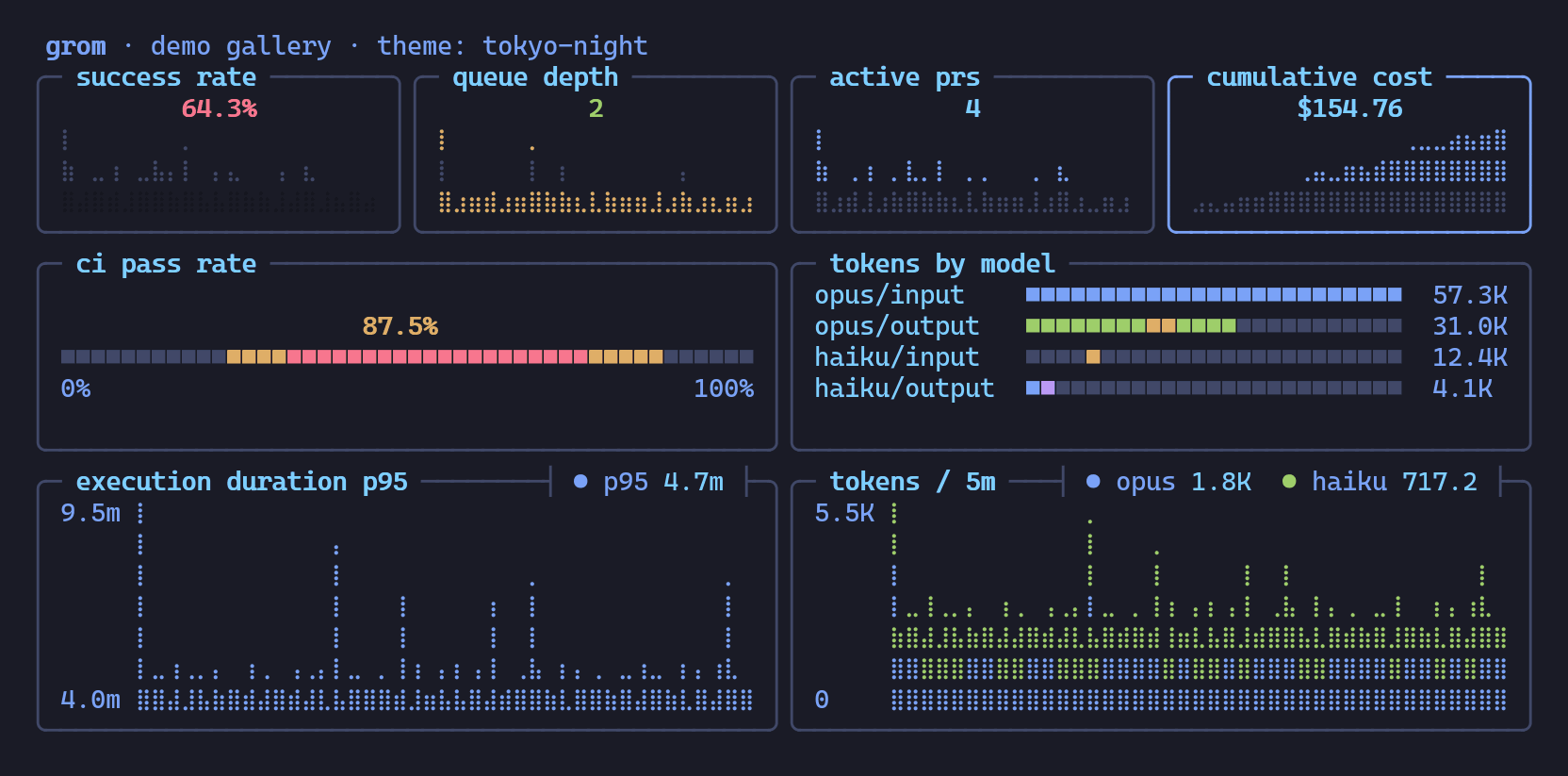Click the $154.76 cumulative cost value

pyautogui.click(x=1349, y=108)
